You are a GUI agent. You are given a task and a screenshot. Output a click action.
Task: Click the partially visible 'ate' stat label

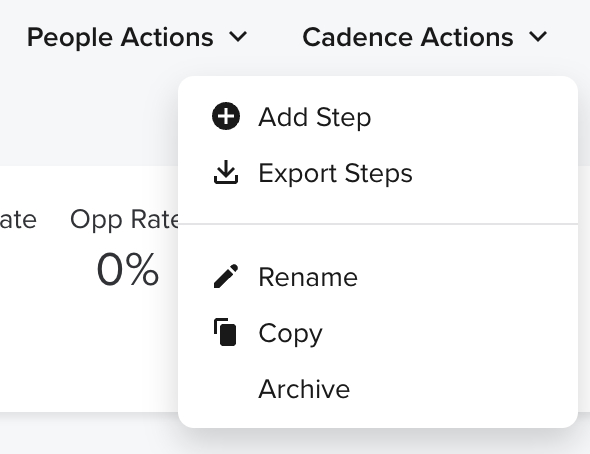tap(18, 220)
